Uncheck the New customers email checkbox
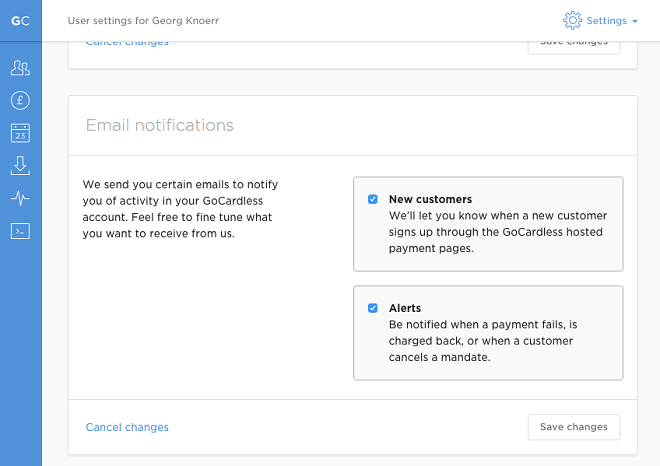This screenshot has width=660, height=466. click(373, 199)
